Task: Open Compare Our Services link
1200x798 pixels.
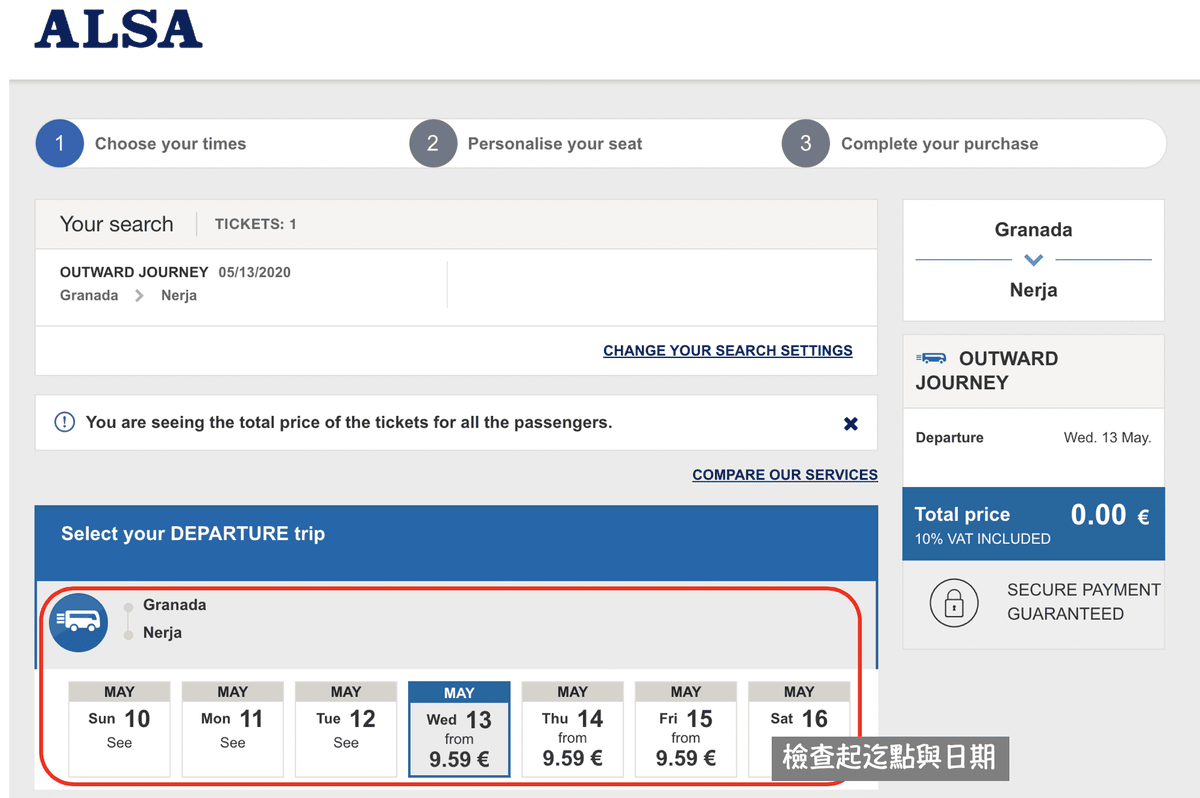Action: (x=785, y=474)
